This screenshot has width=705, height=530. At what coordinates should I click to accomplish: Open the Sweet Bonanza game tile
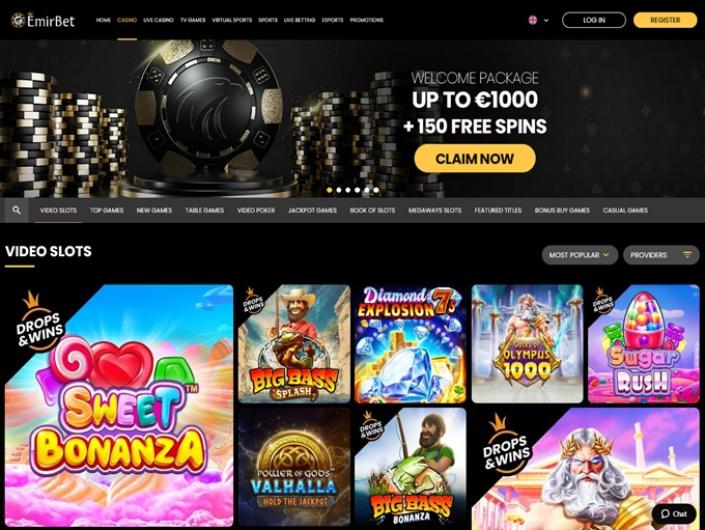point(119,405)
